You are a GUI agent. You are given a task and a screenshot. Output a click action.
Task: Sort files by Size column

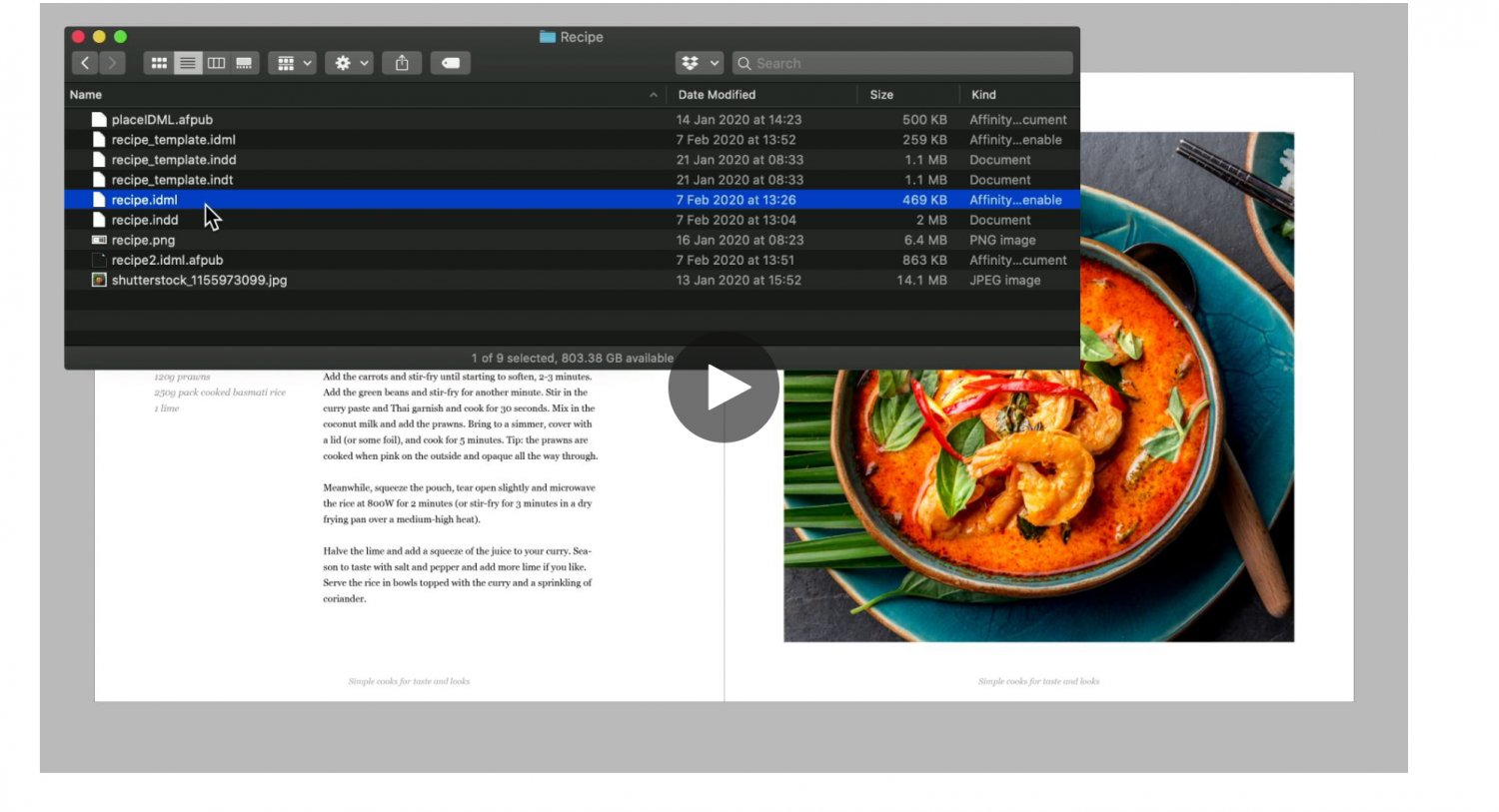click(881, 95)
